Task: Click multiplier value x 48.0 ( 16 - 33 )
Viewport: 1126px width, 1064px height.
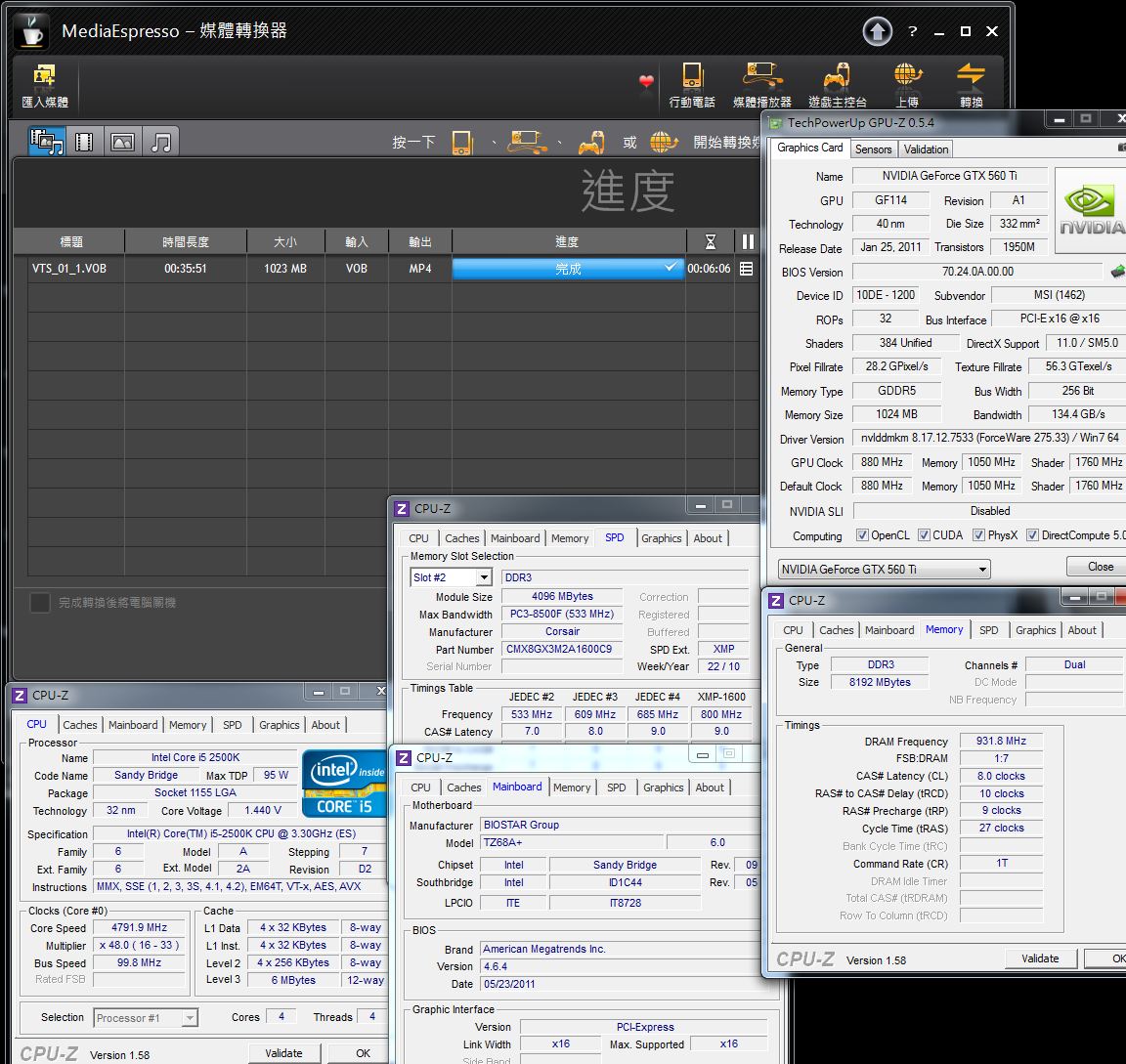Action: point(140,946)
